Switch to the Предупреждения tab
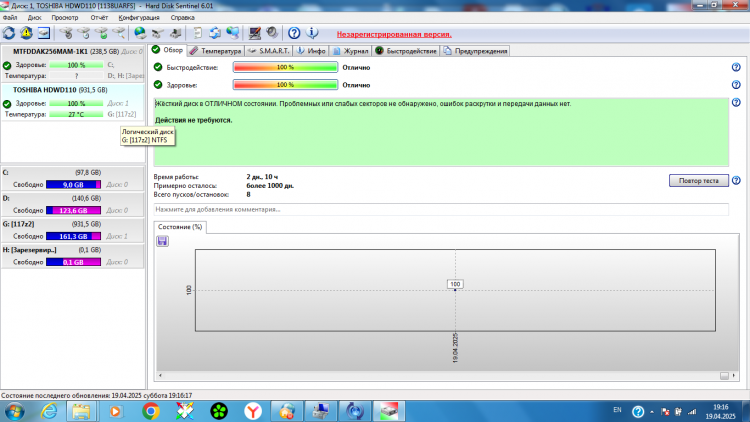The width and height of the screenshot is (750, 422). (x=475, y=51)
